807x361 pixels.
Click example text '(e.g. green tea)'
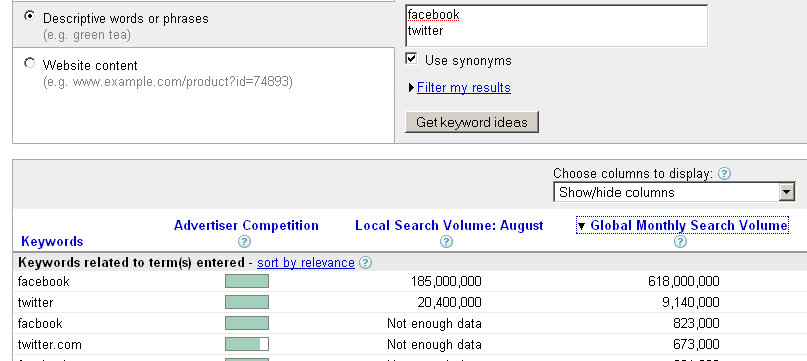click(x=87, y=35)
